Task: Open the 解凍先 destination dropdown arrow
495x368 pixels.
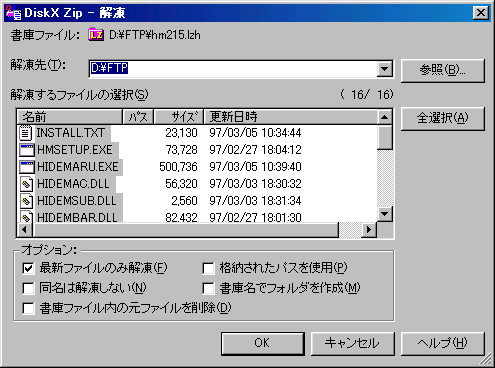Action: pos(385,69)
